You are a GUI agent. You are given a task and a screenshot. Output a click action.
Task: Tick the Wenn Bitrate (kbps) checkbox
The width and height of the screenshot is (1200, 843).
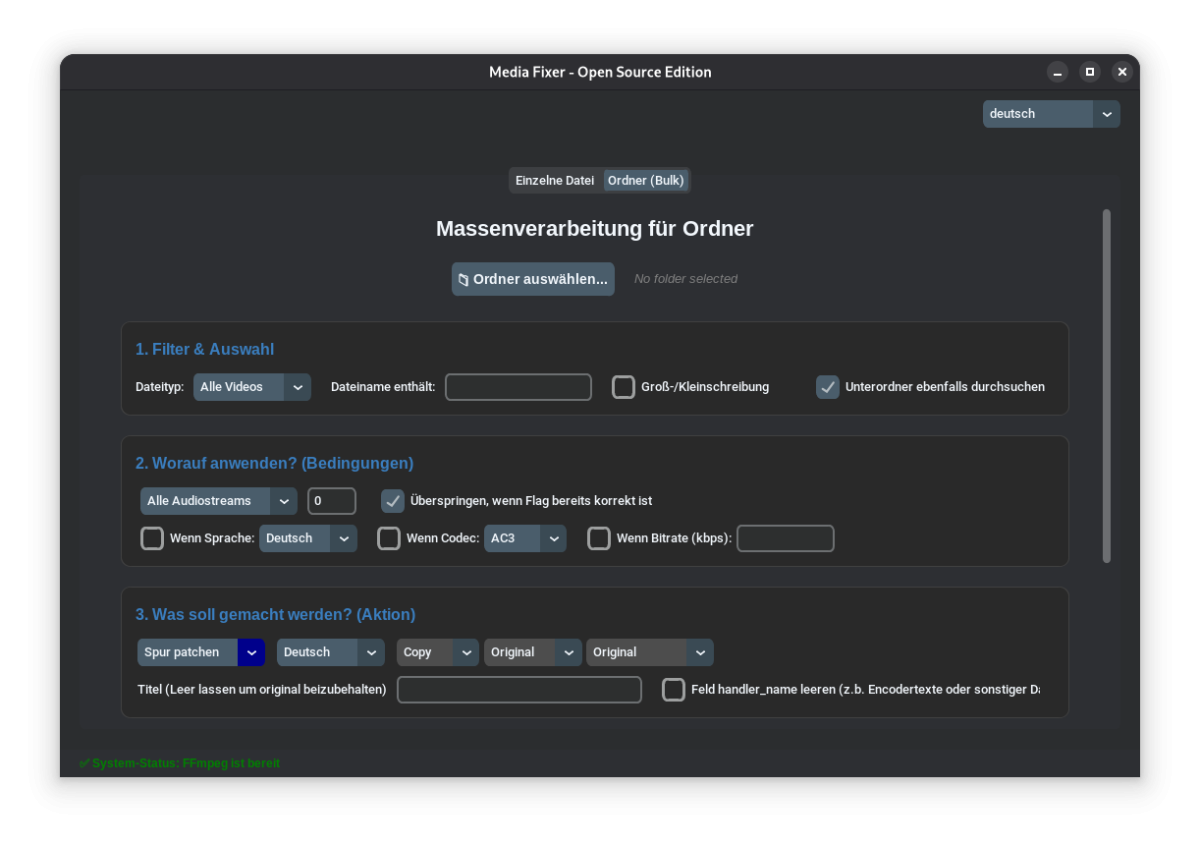point(599,539)
